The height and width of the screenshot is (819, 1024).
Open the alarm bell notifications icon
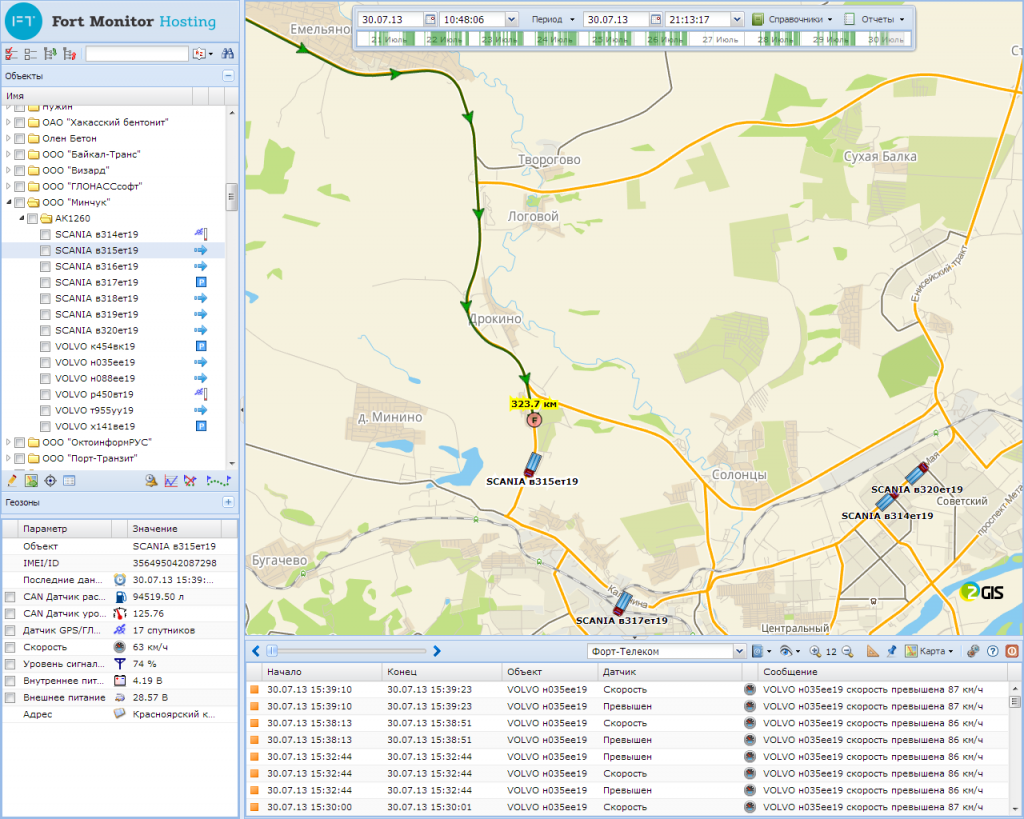(x=152, y=481)
